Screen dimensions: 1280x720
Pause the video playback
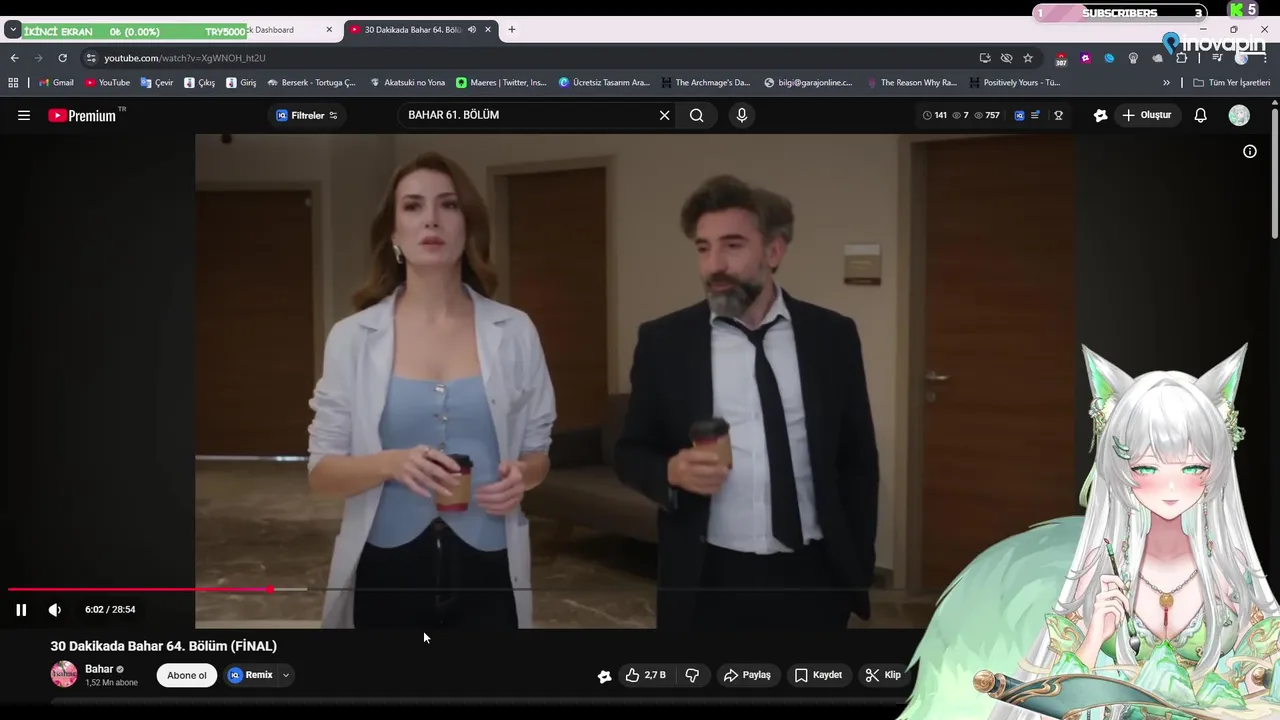click(21, 609)
